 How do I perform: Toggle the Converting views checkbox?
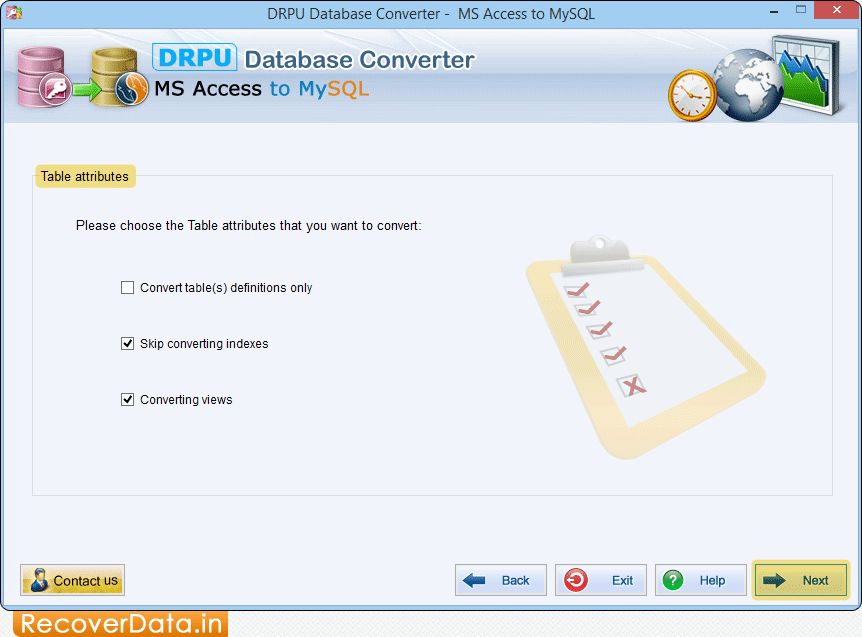(x=127, y=400)
